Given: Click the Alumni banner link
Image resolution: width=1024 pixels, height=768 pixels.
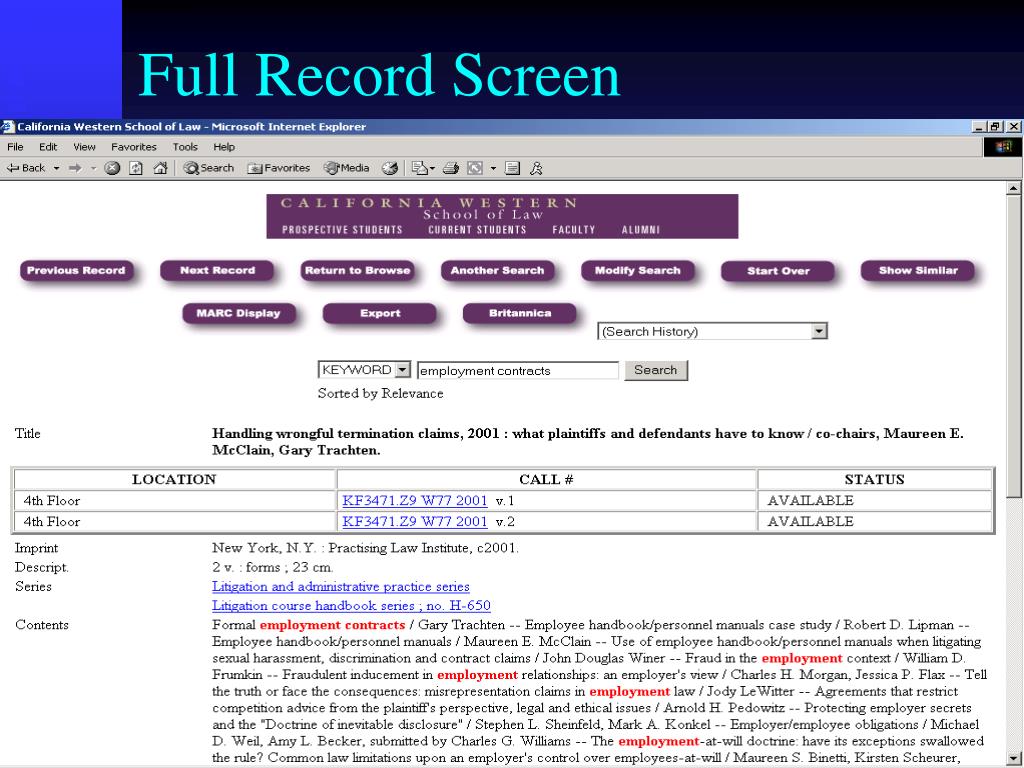Looking at the screenshot, I should (x=641, y=230).
